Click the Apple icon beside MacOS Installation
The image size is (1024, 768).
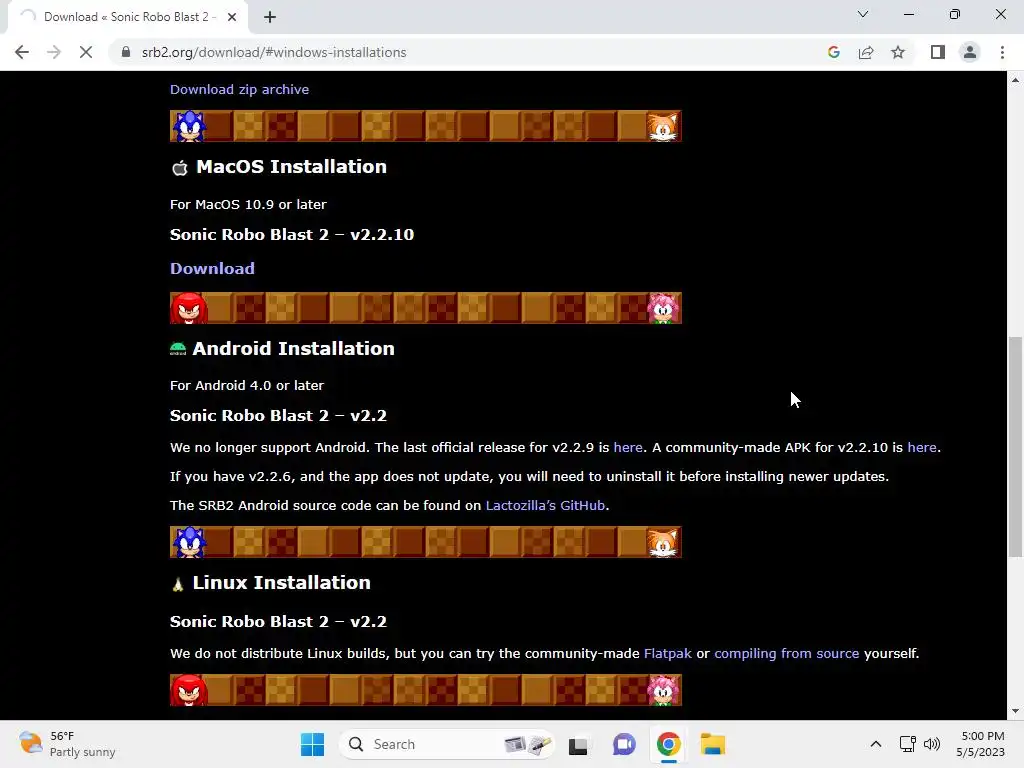coord(180,168)
